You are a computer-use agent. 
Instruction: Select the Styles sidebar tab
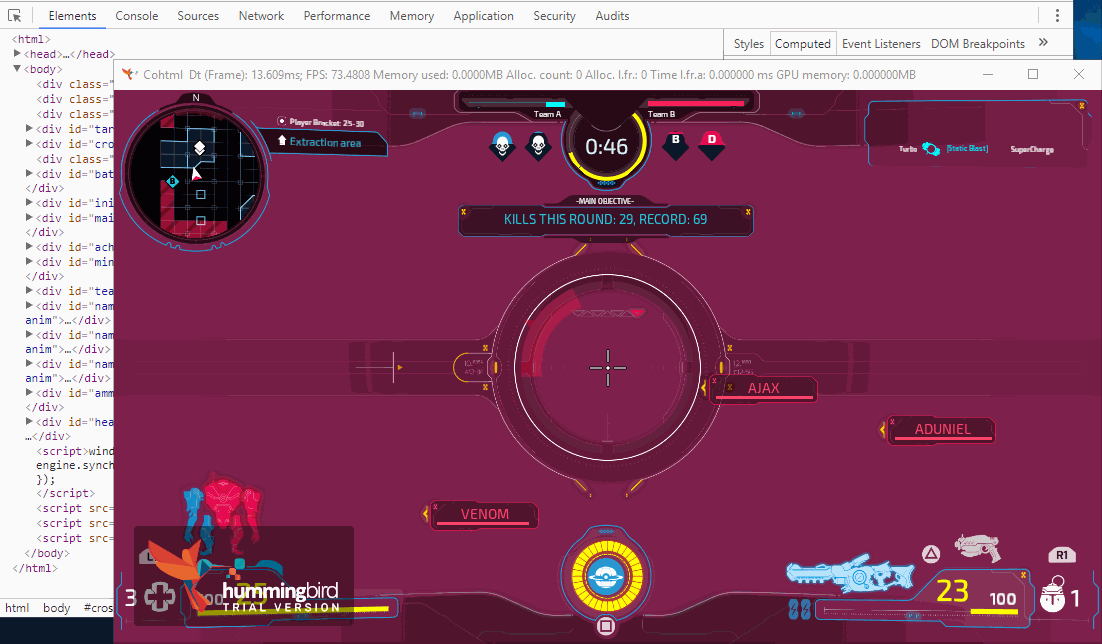(748, 43)
